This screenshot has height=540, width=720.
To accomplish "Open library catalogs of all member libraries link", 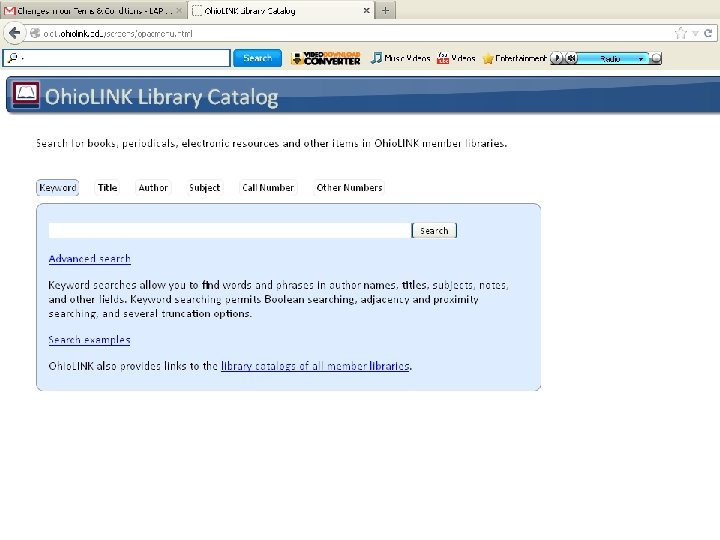I will (315, 366).
